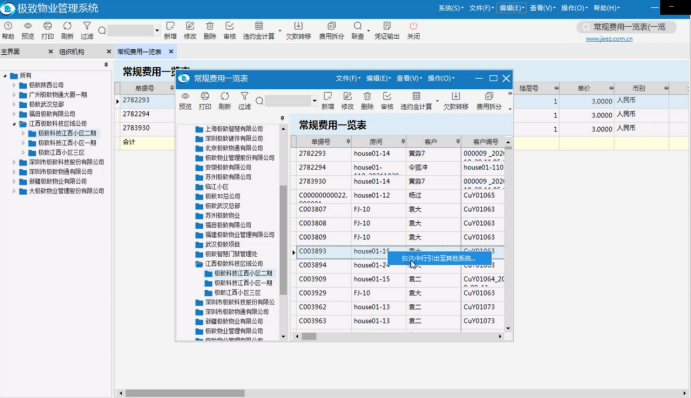Select 深圳市极致物通有限公司 in main tree
The height and width of the screenshot is (398, 691).
pos(60,171)
